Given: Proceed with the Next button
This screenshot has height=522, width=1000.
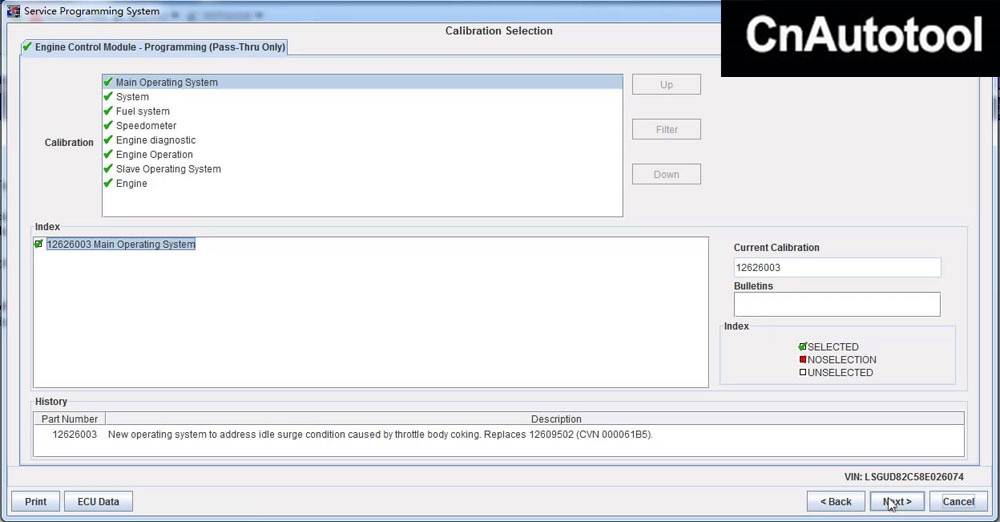Looking at the screenshot, I should [x=897, y=502].
